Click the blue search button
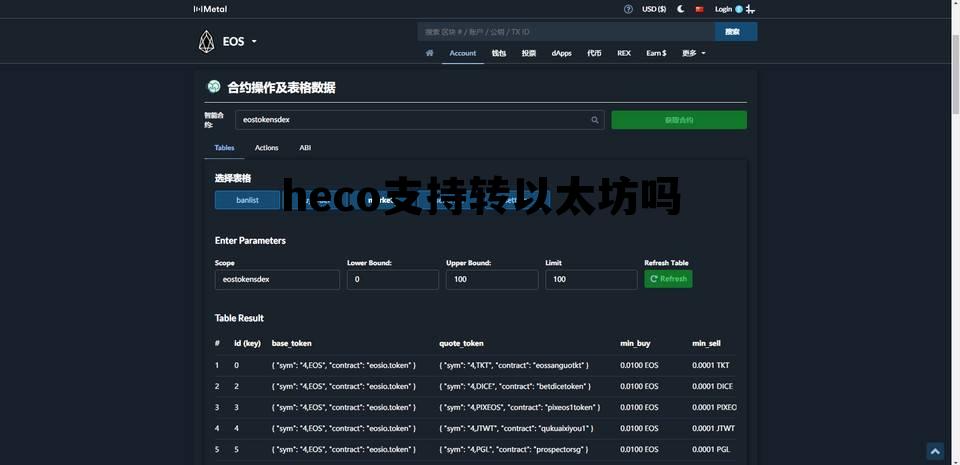 pyautogui.click(x=736, y=32)
